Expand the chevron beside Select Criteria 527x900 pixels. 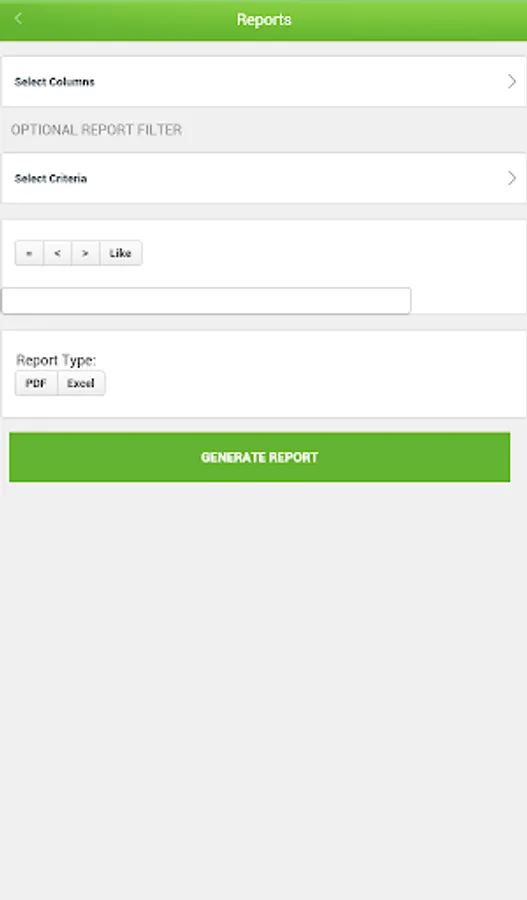click(512, 178)
